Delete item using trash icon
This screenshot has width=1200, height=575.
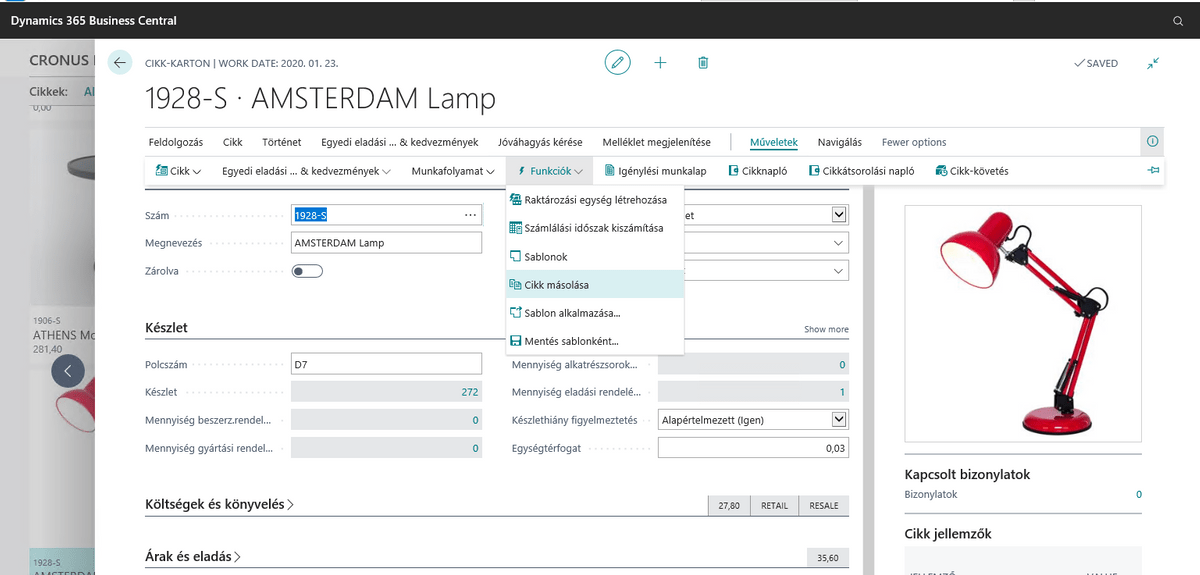(x=703, y=63)
